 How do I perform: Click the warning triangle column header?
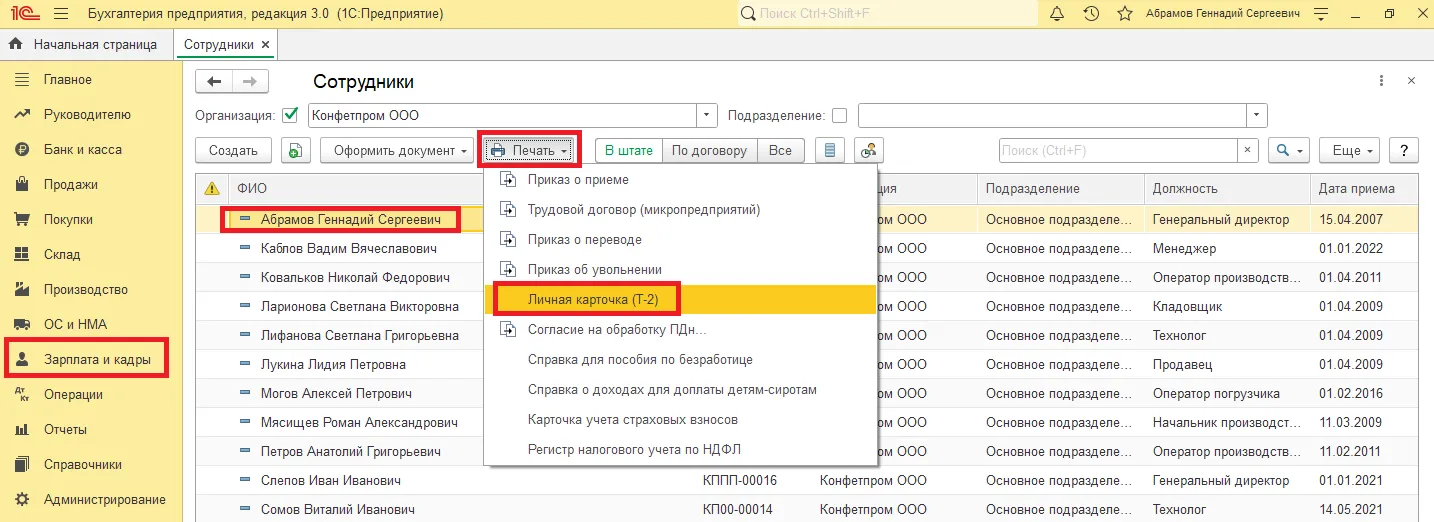(x=212, y=188)
